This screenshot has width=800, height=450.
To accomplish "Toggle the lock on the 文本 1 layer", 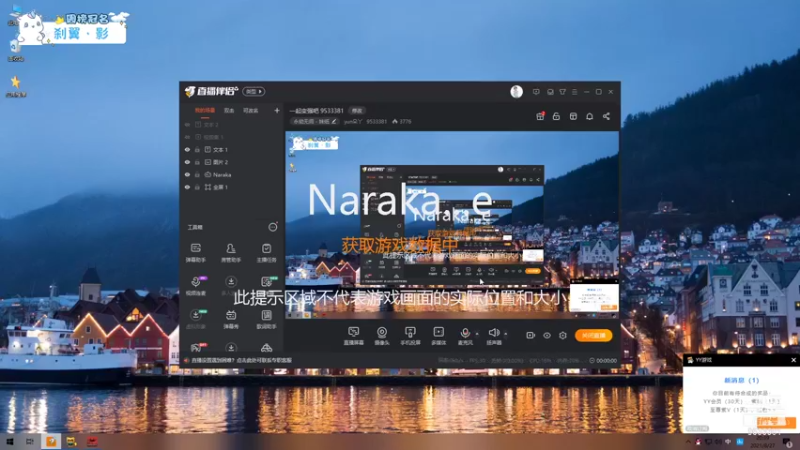I will (x=197, y=149).
